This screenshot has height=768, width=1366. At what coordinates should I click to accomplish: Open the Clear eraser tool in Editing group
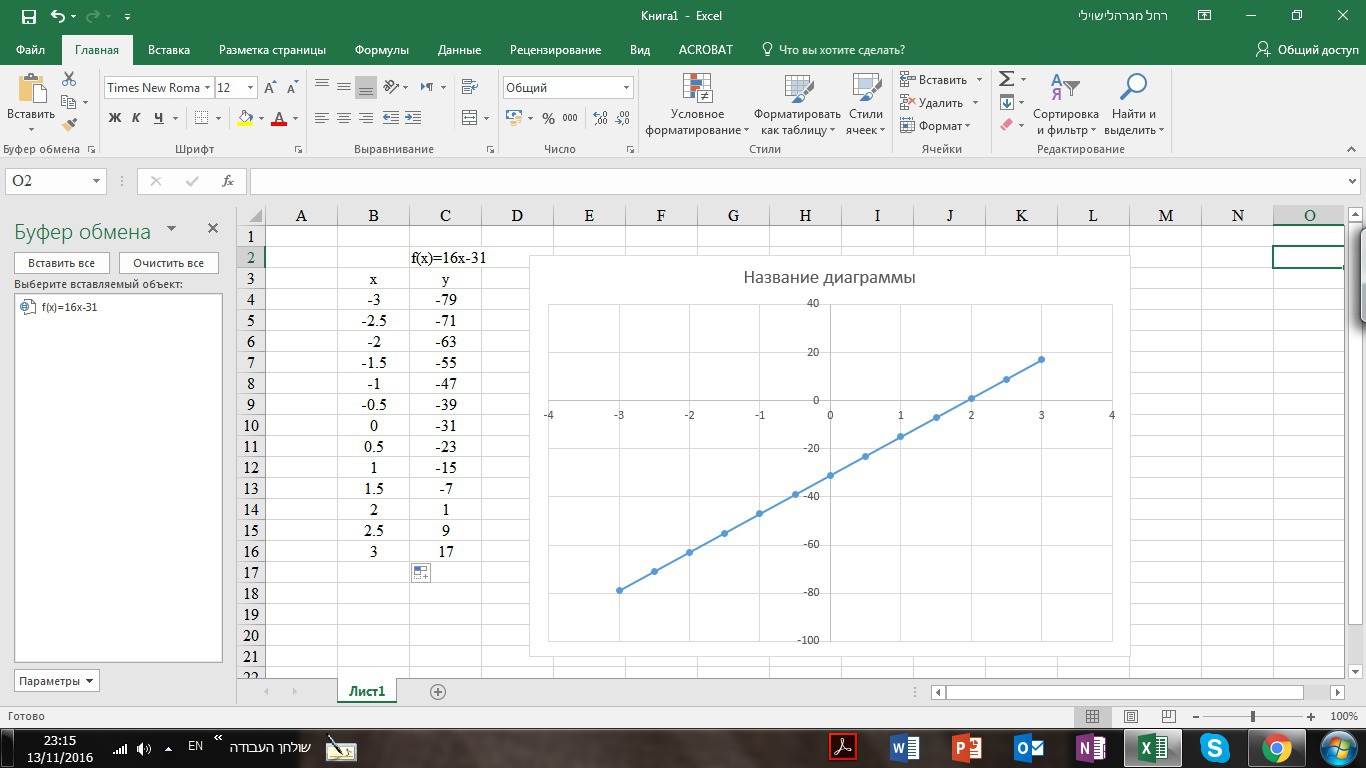1007,125
